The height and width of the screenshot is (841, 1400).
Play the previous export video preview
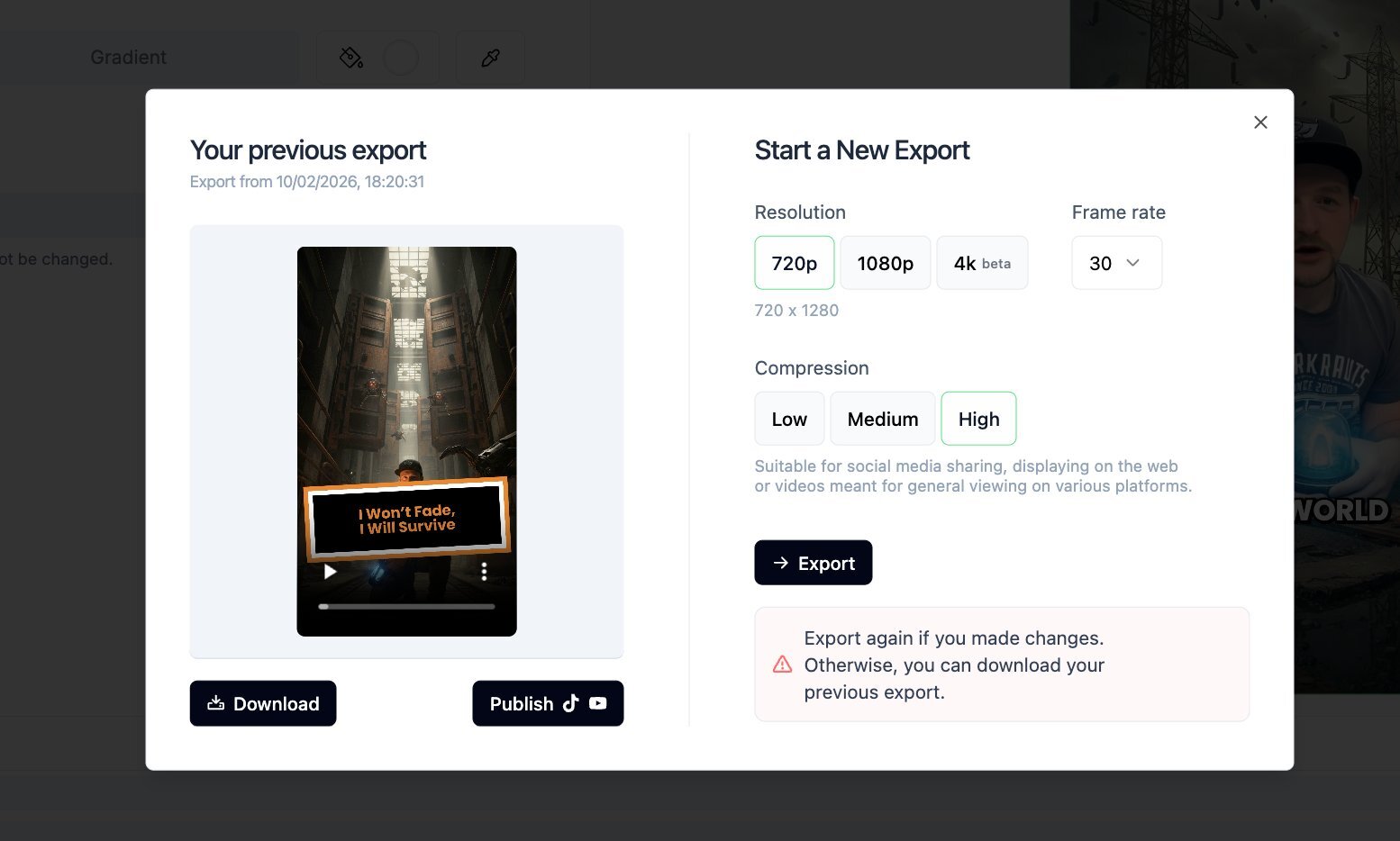pyautogui.click(x=331, y=571)
